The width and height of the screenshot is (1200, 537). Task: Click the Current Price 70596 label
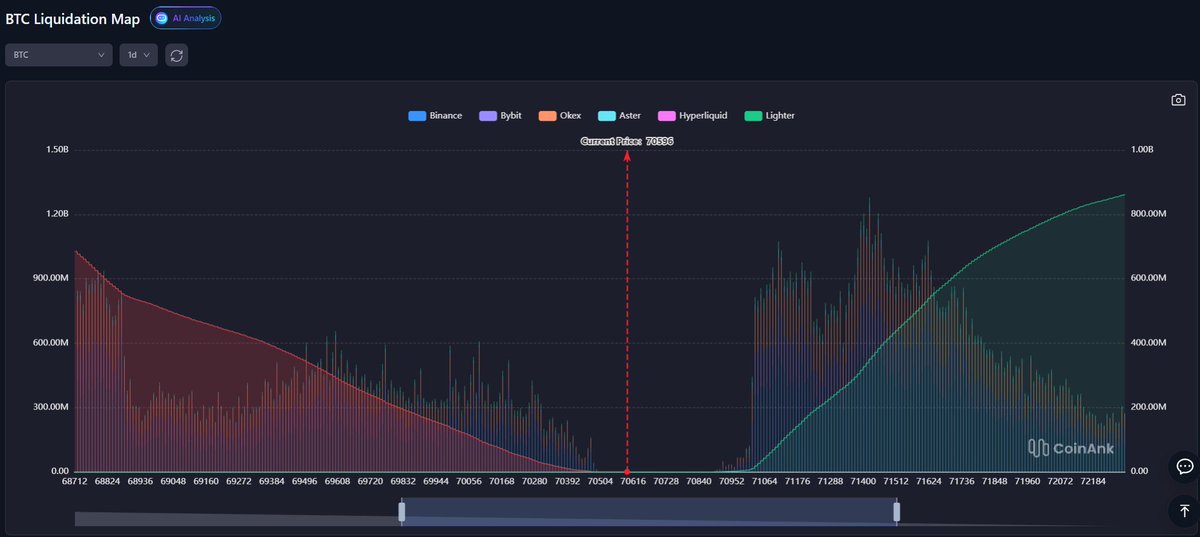(x=627, y=142)
